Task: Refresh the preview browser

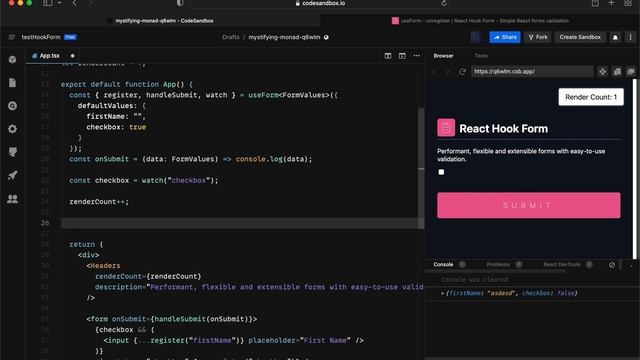Action: [462, 72]
